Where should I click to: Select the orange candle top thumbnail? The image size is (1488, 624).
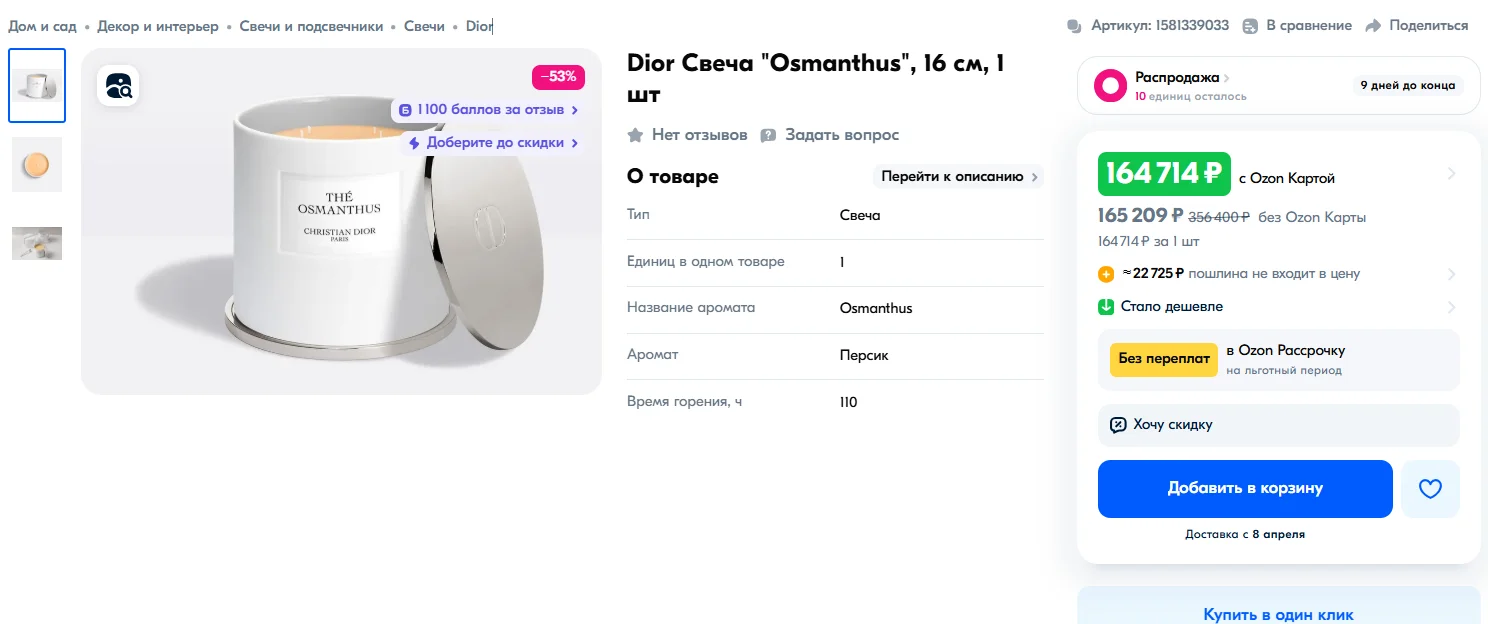click(x=37, y=165)
